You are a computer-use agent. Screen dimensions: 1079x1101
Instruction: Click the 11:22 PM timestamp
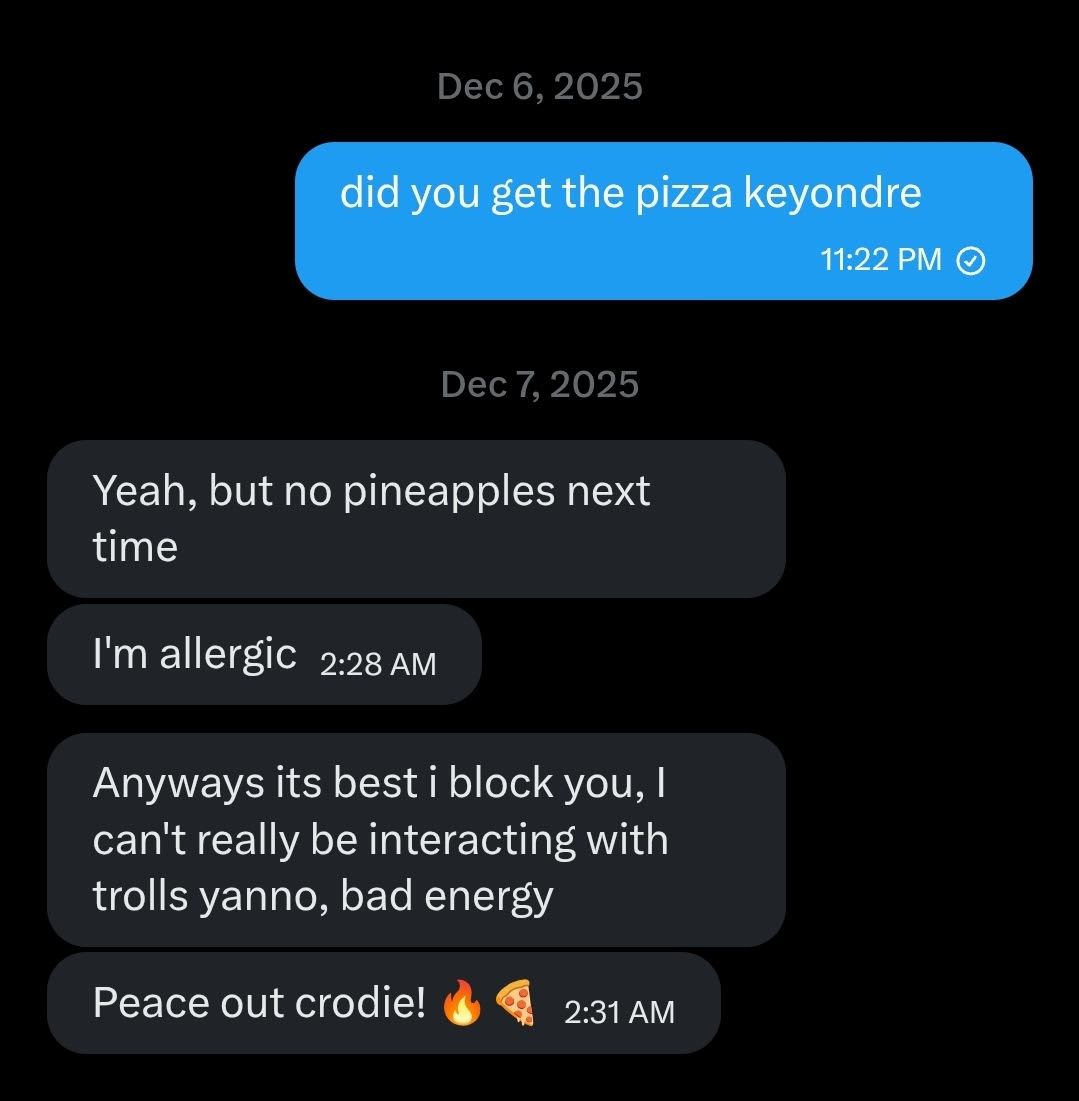click(x=881, y=261)
